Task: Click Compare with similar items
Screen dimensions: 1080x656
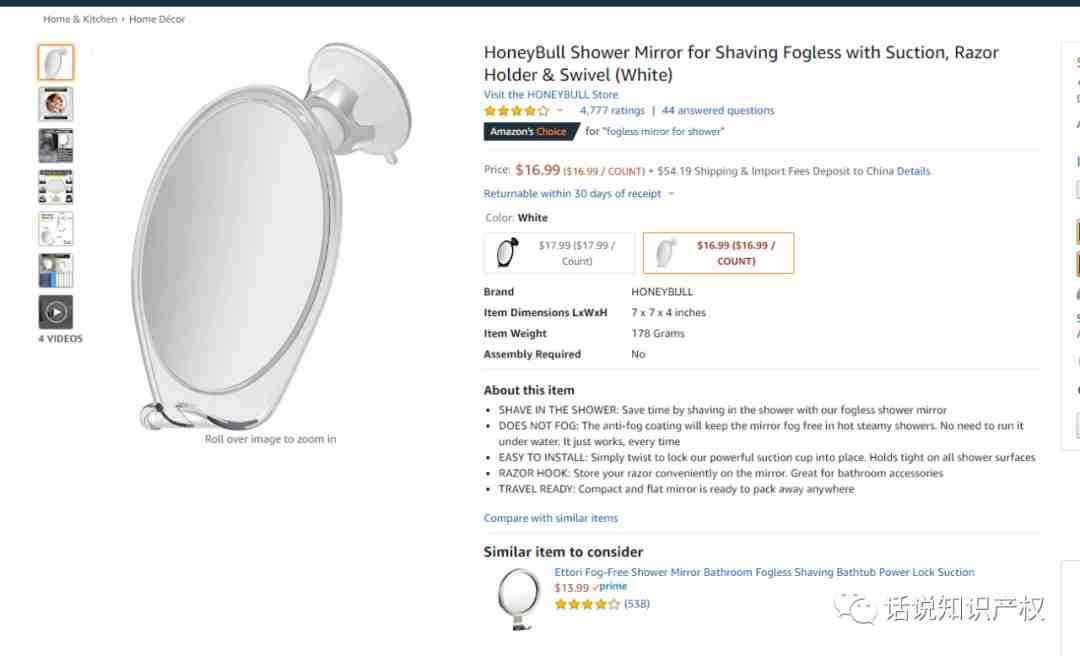Action: pos(550,517)
